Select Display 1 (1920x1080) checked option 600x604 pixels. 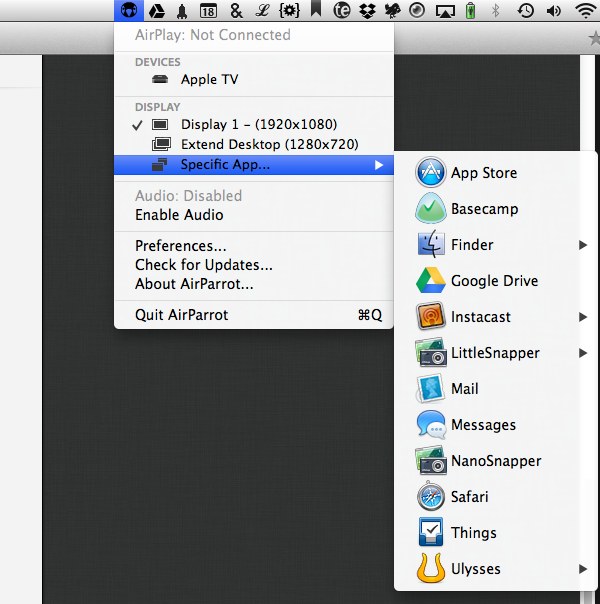pos(254,124)
